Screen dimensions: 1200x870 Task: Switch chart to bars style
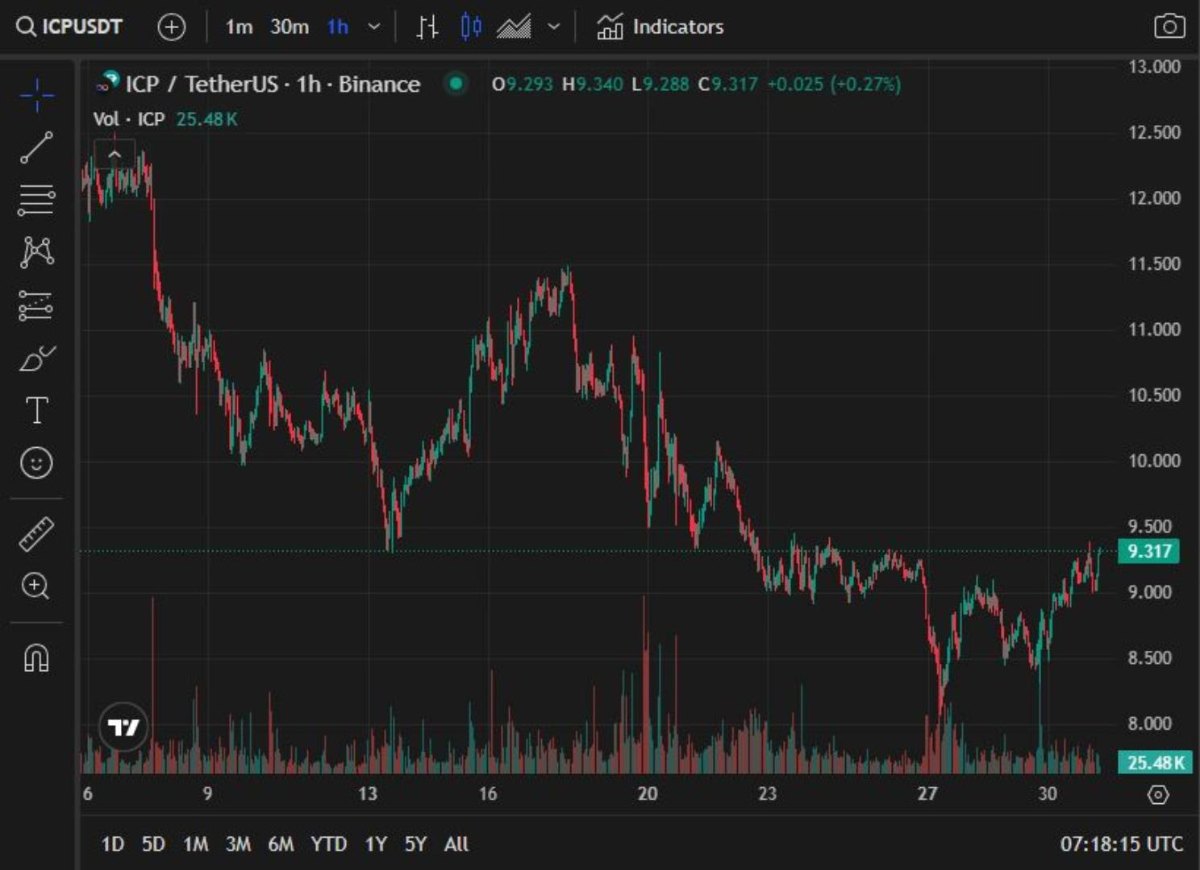(x=428, y=27)
